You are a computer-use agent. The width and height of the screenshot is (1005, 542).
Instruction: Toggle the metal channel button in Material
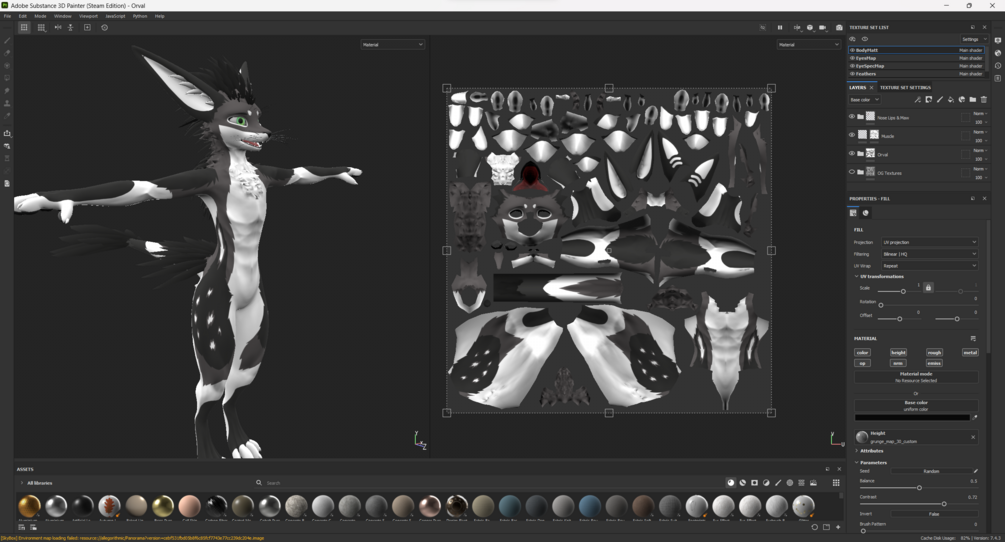tap(970, 352)
